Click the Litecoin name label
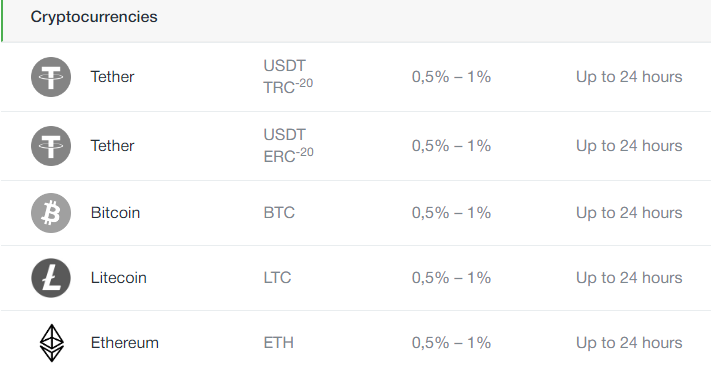The image size is (711, 377). [118, 278]
